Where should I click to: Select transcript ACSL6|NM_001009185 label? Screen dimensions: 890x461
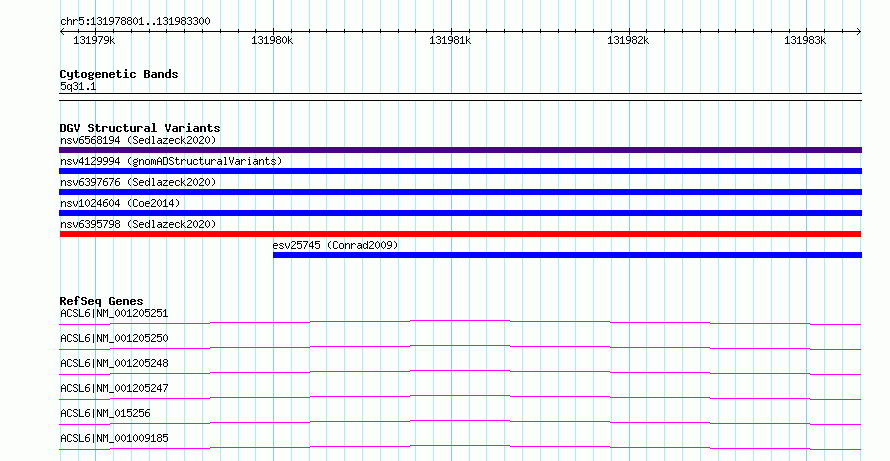[114, 438]
